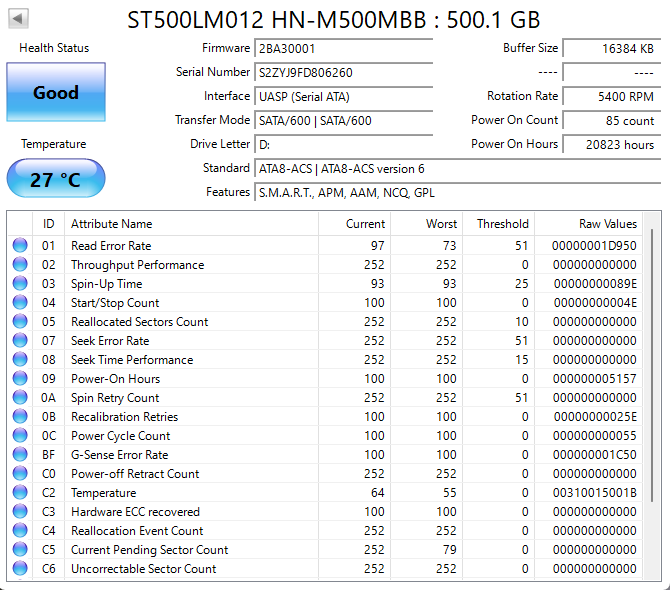Click the Raw Values column header
Viewport: 670px width, 590px height.
(x=607, y=224)
